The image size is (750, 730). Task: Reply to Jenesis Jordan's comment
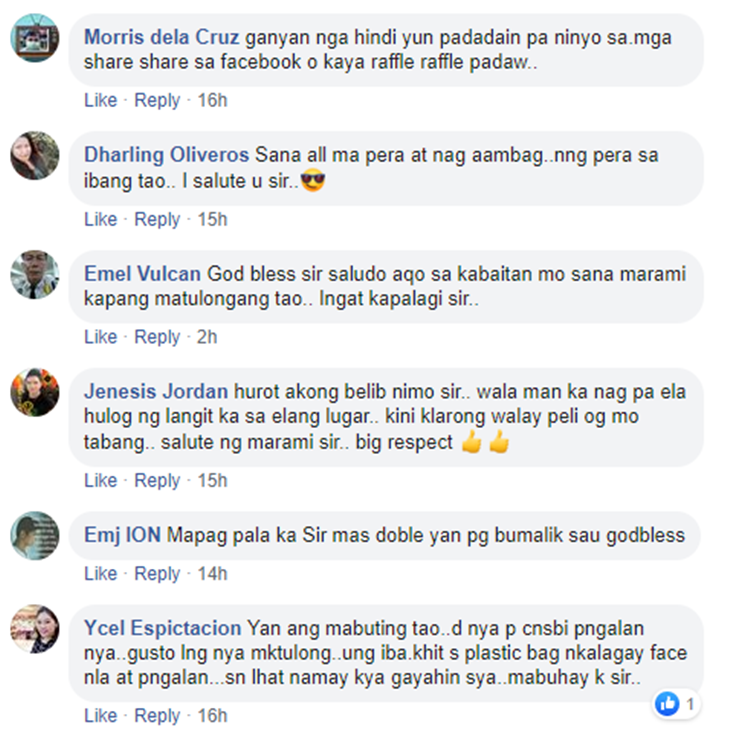(157, 480)
